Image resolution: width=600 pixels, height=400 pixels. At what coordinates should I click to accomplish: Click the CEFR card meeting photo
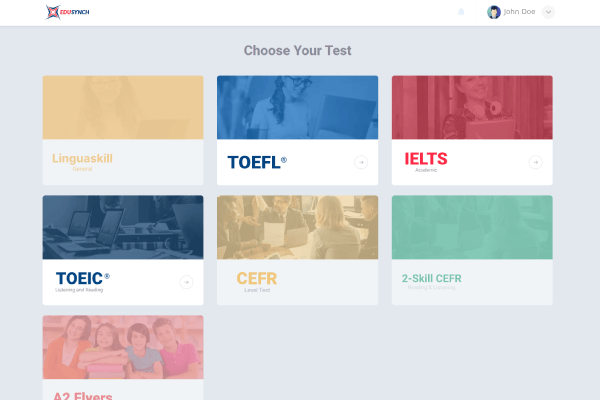[297, 227]
